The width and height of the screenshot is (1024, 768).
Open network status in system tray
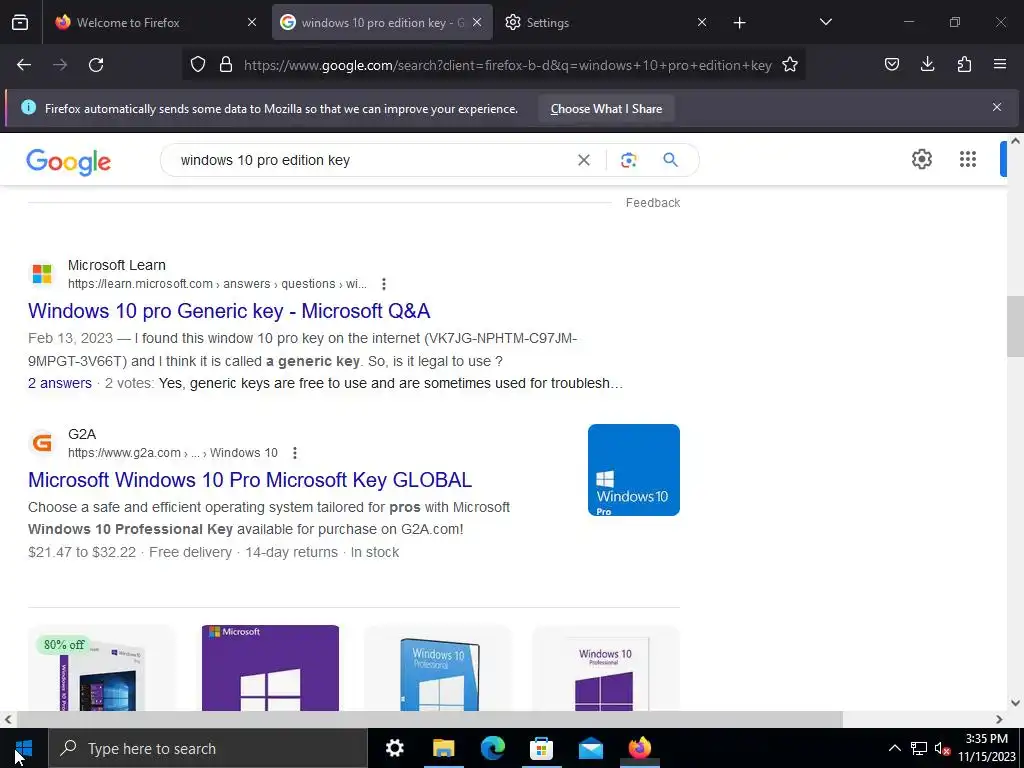point(919,748)
